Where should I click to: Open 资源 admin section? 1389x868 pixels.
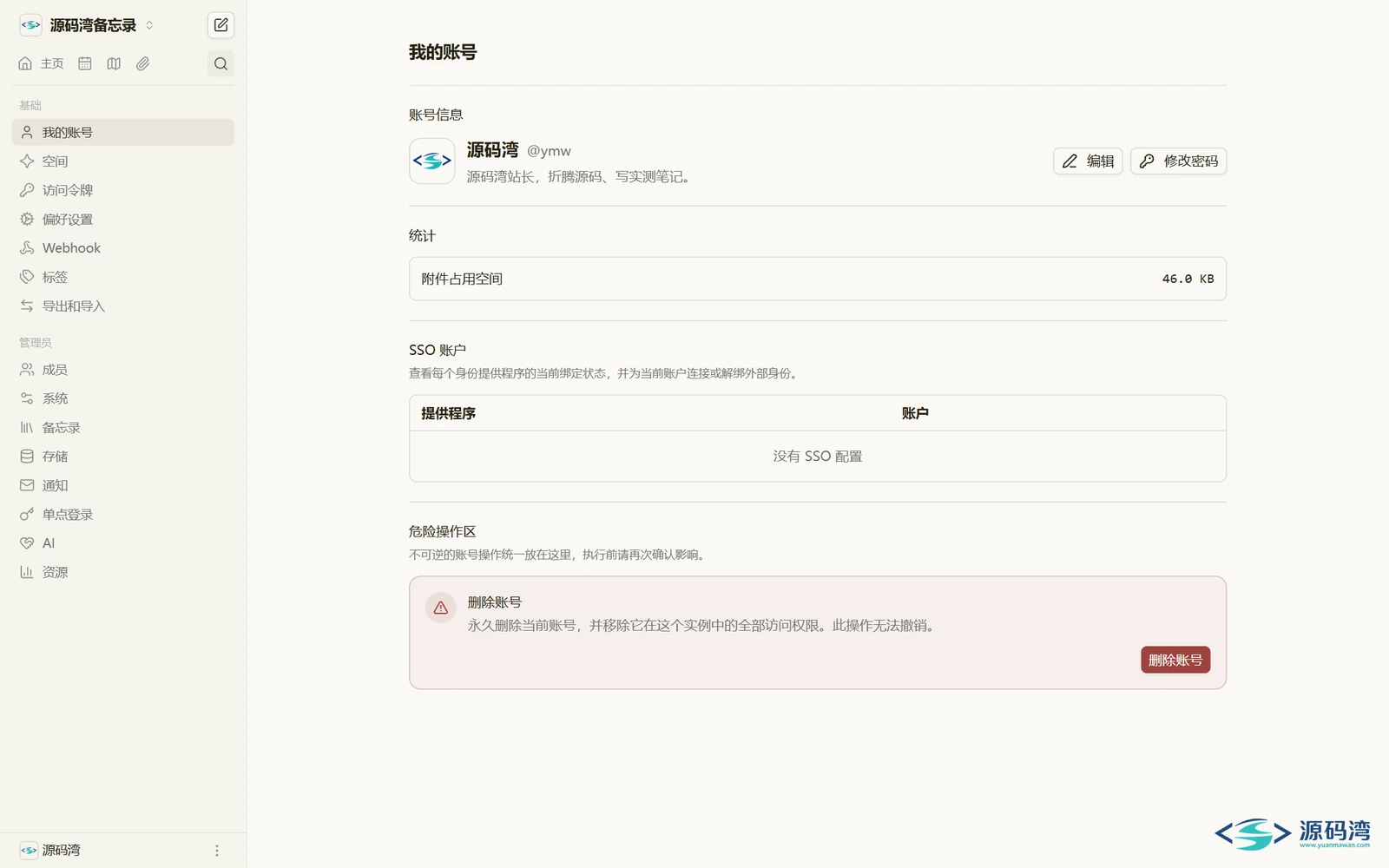(123, 572)
